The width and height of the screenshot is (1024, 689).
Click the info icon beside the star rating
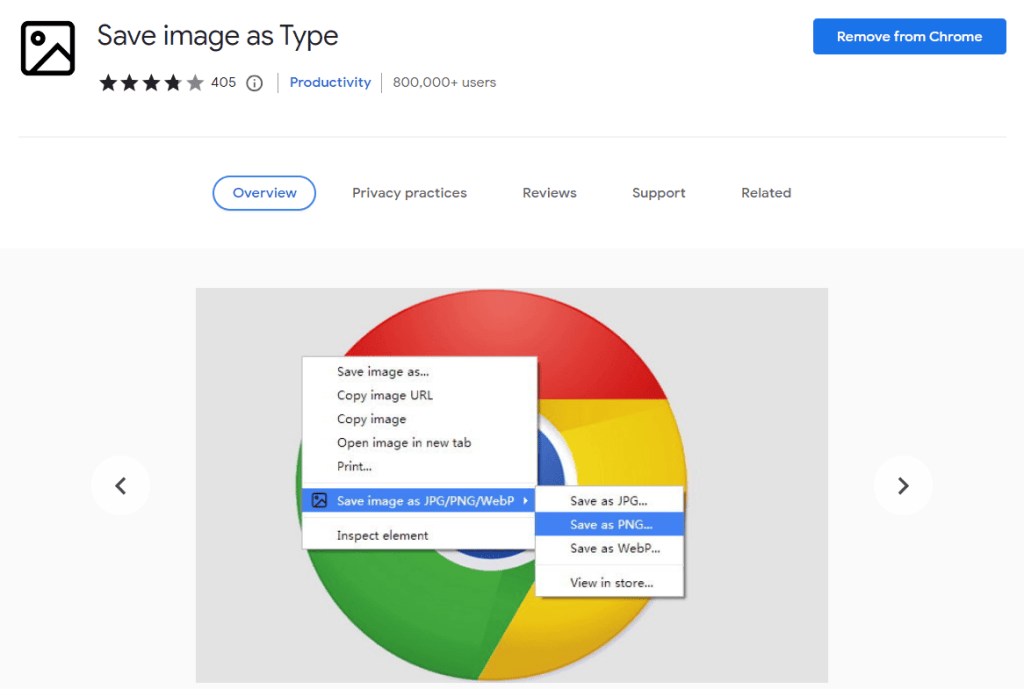click(253, 83)
